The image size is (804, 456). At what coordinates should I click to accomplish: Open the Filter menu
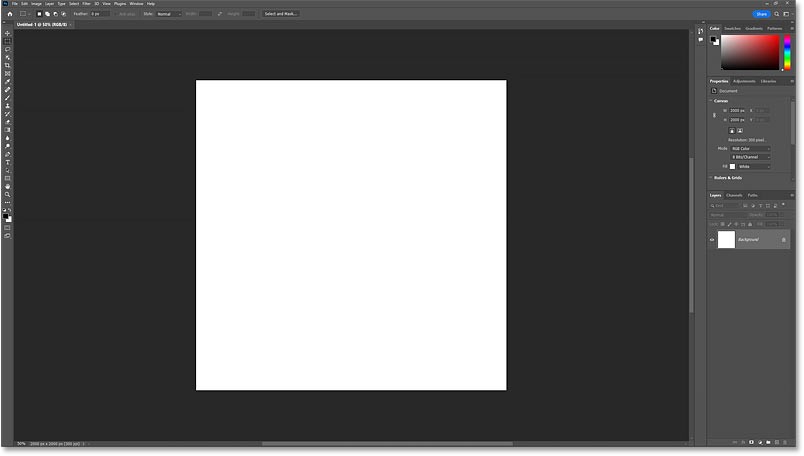87,4
